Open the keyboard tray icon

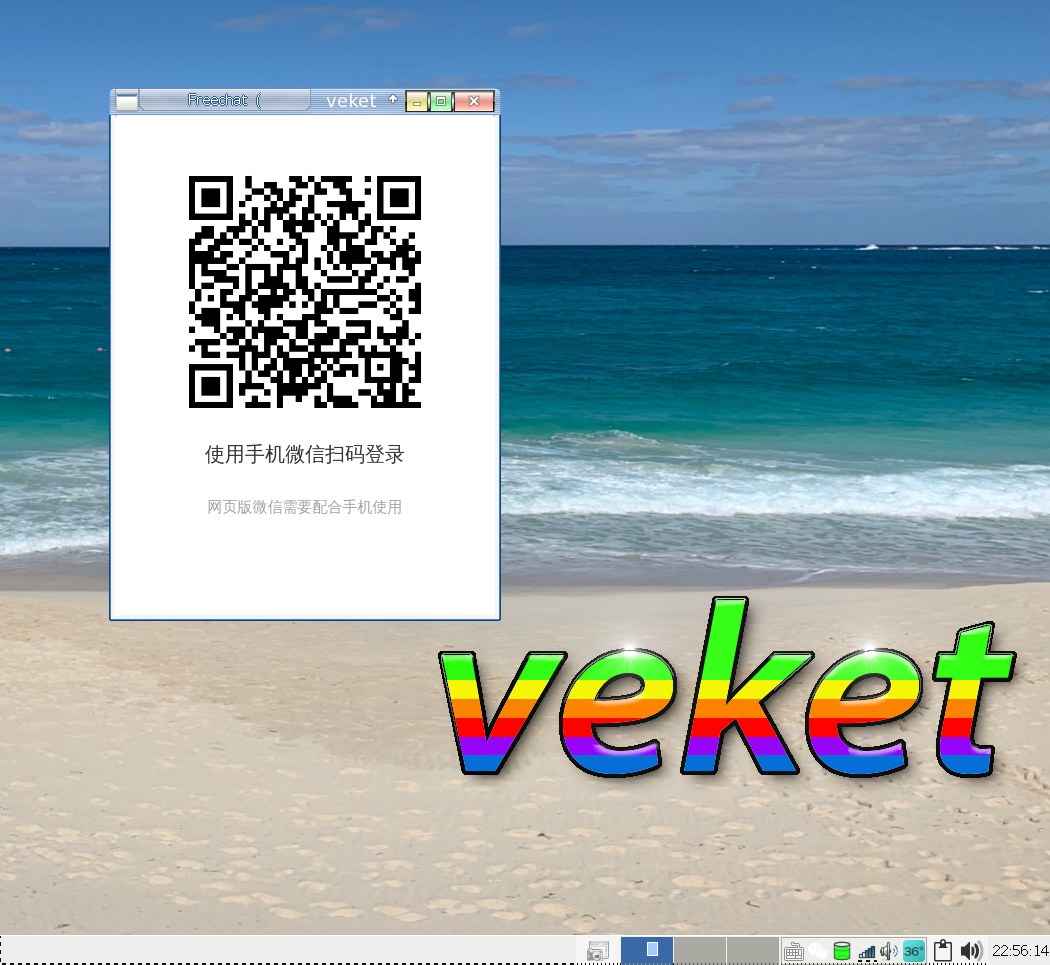pyautogui.click(x=794, y=951)
